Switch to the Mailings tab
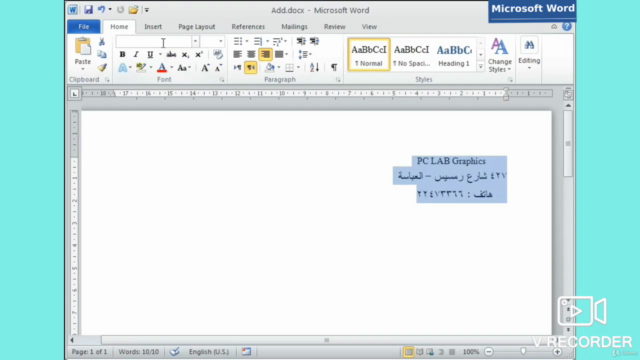The height and width of the screenshot is (360, 640). click(294, 27)
